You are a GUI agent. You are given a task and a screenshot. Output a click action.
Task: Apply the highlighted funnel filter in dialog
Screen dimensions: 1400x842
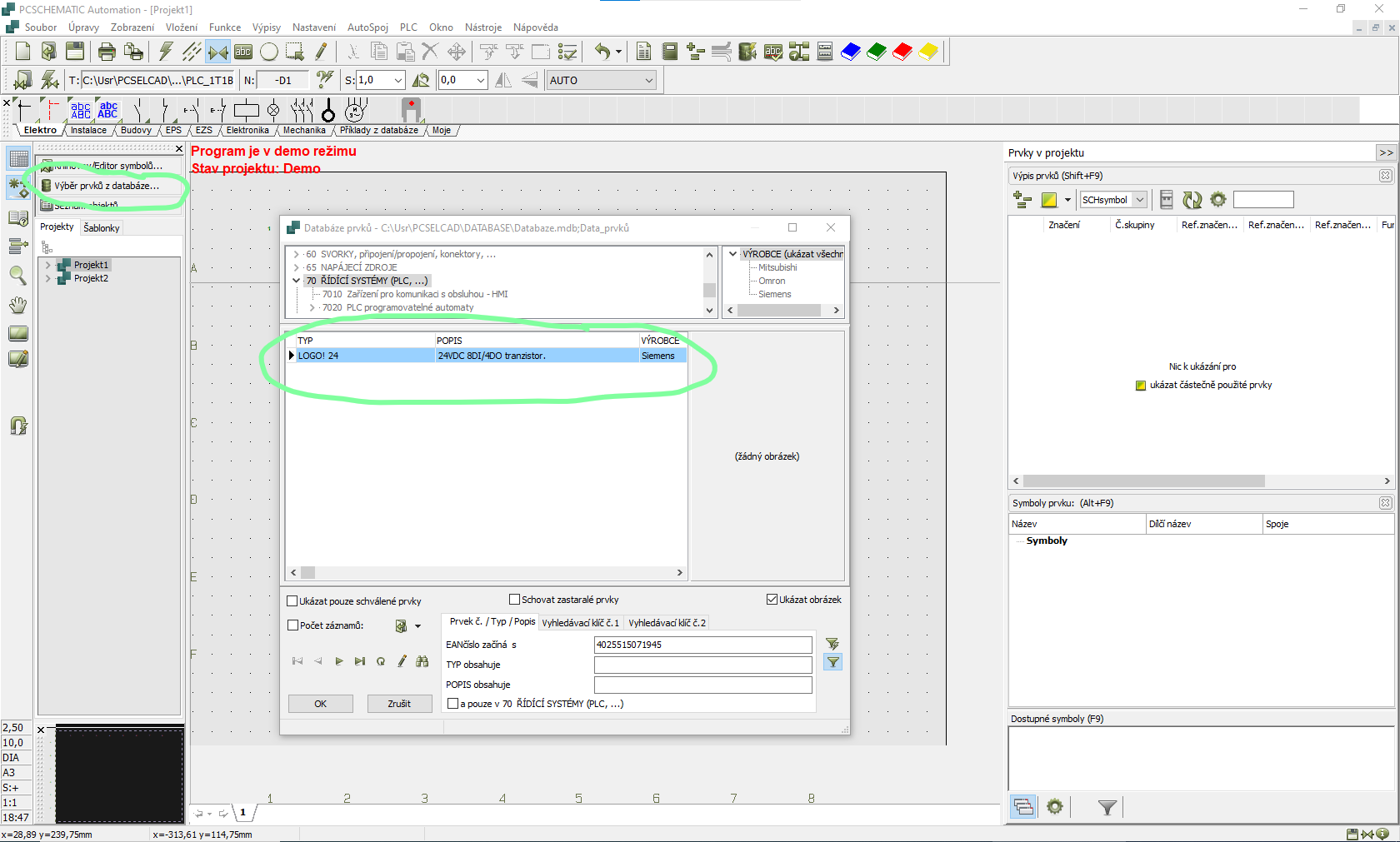click(832, 662)
